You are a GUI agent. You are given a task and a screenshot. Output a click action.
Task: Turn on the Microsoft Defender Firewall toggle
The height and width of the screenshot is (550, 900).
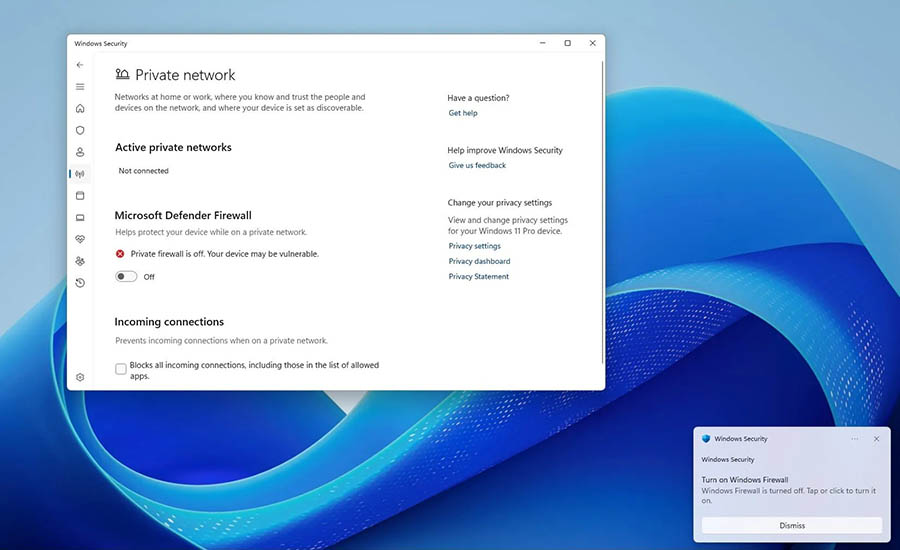[x=126, y=277]
